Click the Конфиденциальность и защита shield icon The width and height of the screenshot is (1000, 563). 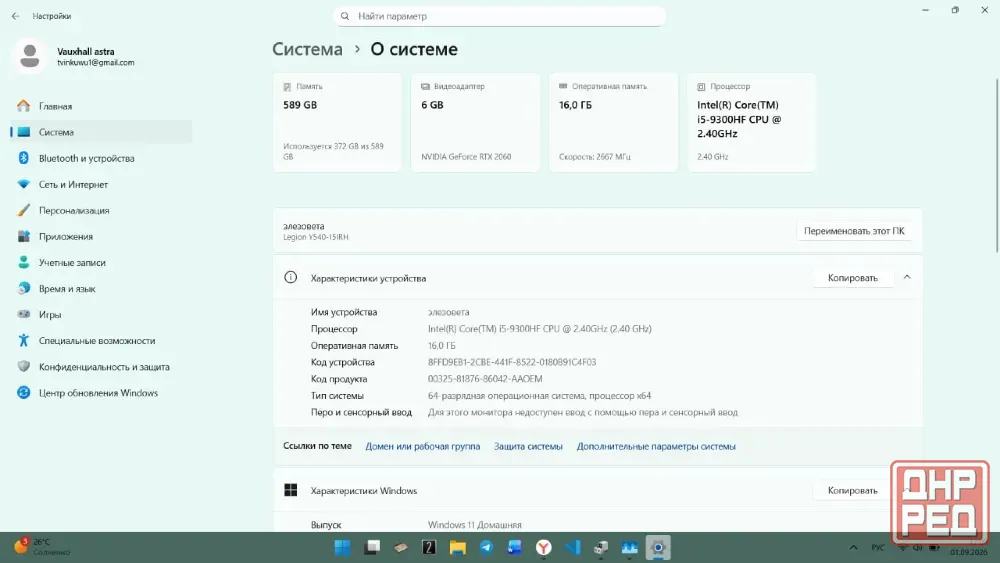pos(24,367)
